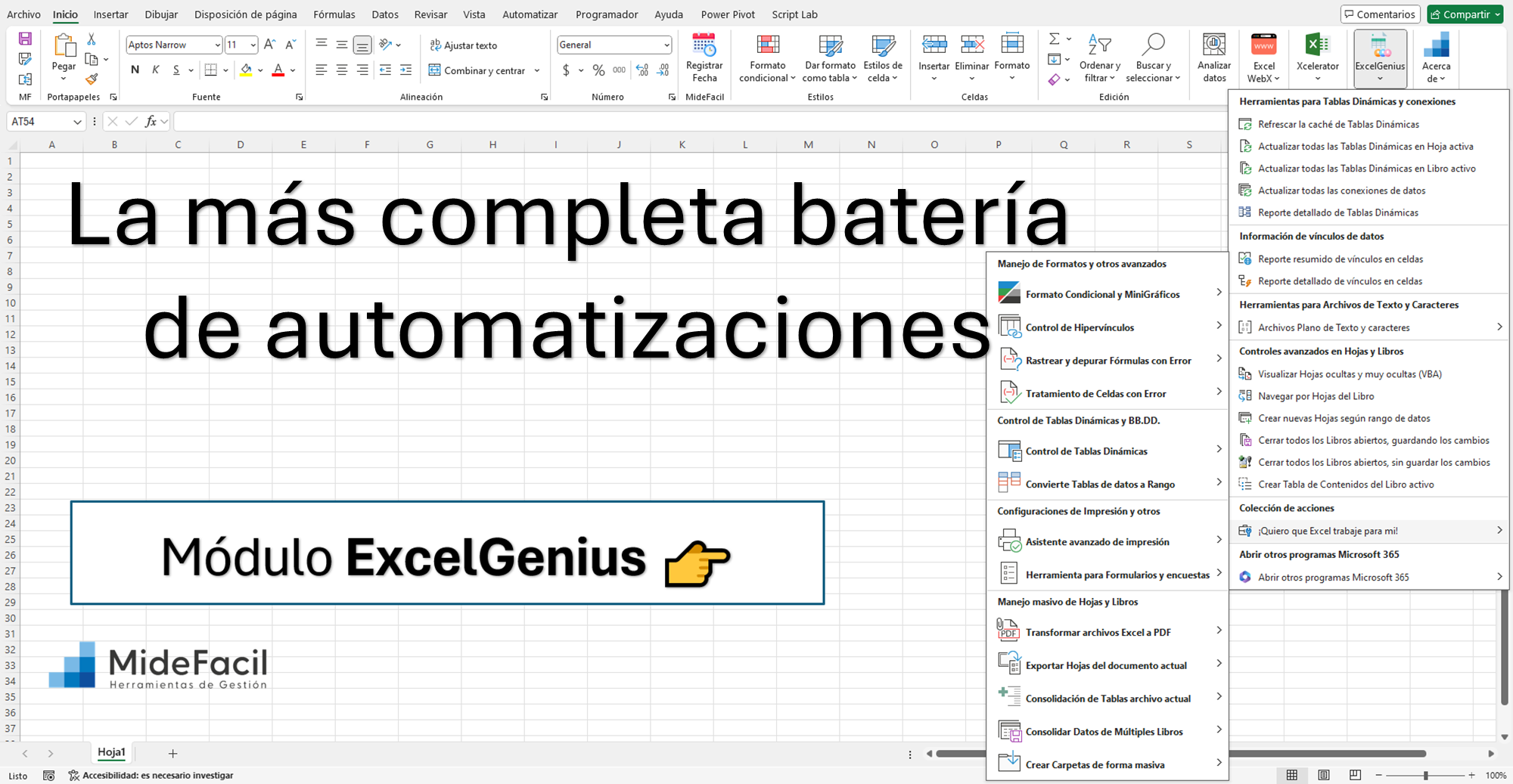Open the Insertar ribbon tab
Viewport: 1513px width, 784px height.
pyautogui.click(x=111, y=14)
